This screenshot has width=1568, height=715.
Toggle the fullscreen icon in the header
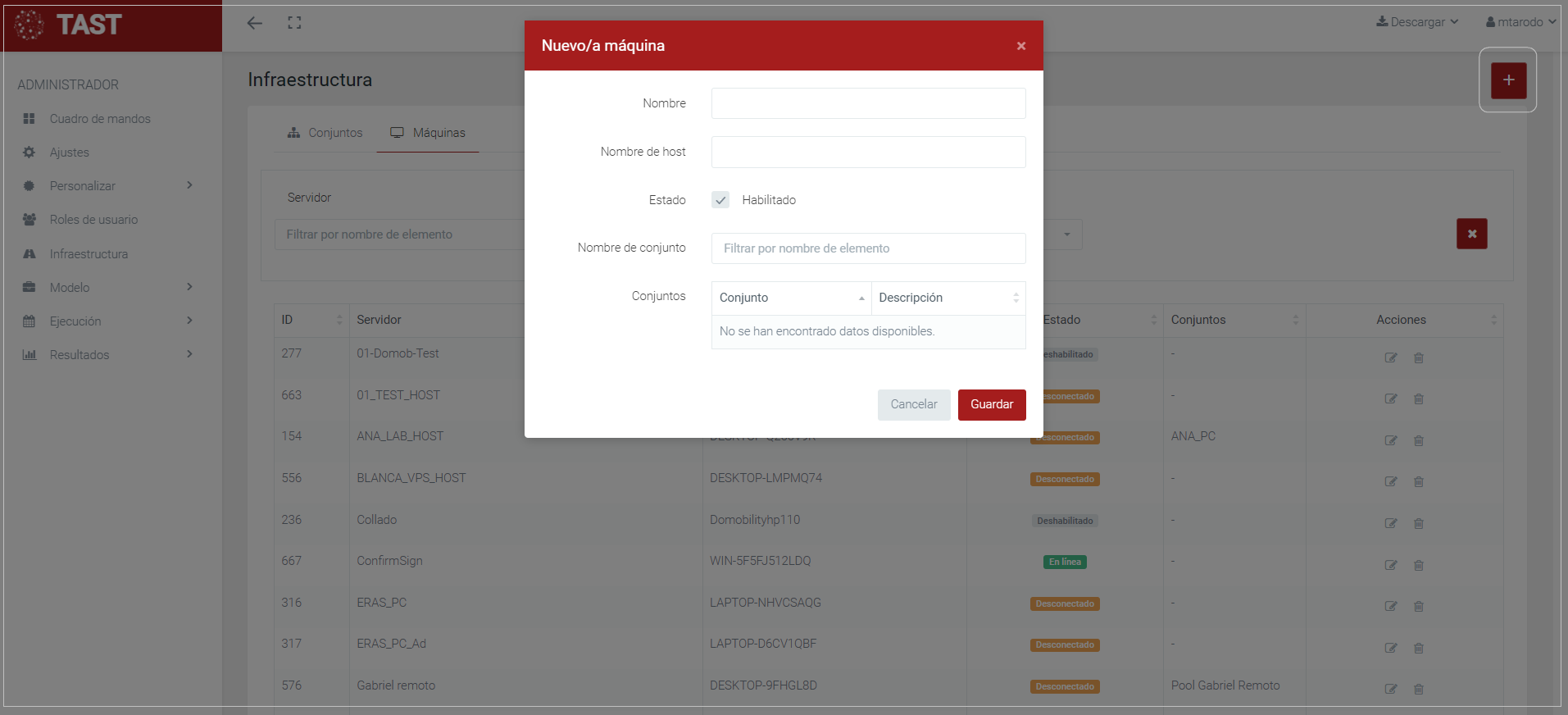tap(294, 23)
